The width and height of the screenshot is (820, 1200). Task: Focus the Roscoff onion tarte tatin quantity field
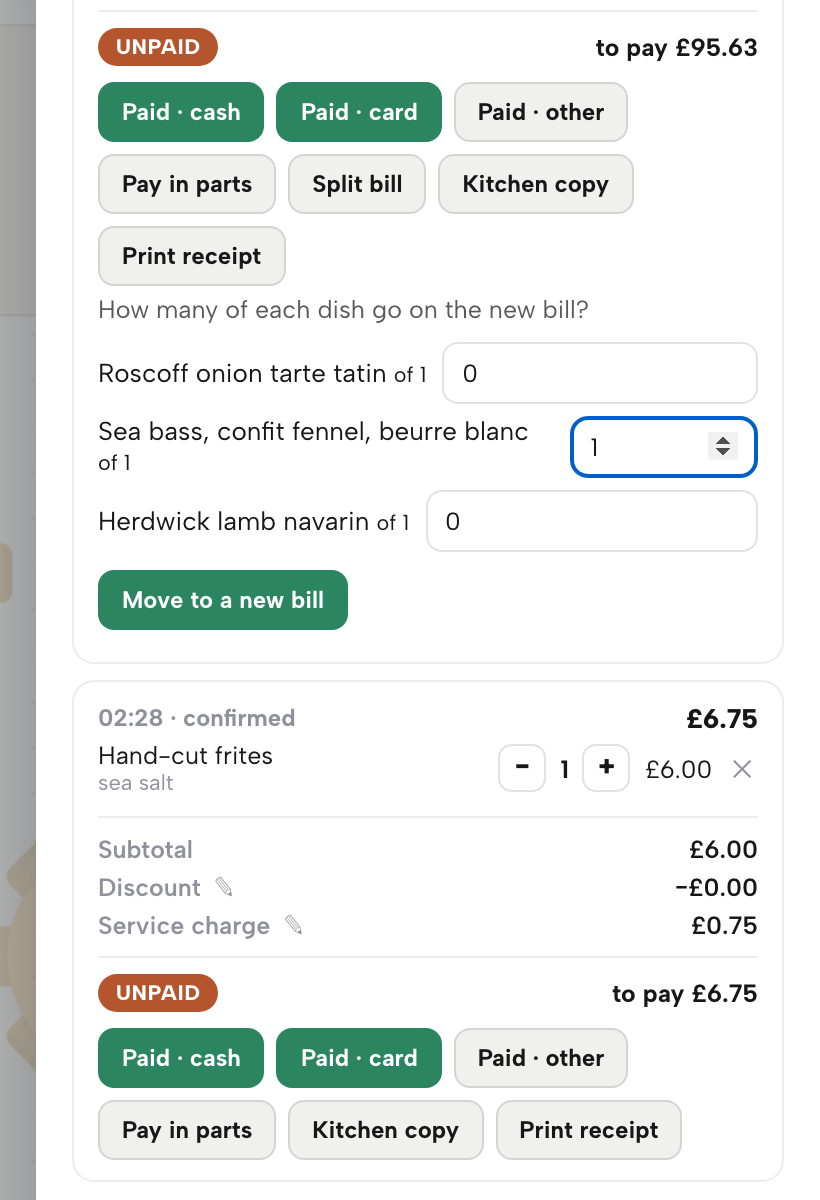click(x=600, y=373)
